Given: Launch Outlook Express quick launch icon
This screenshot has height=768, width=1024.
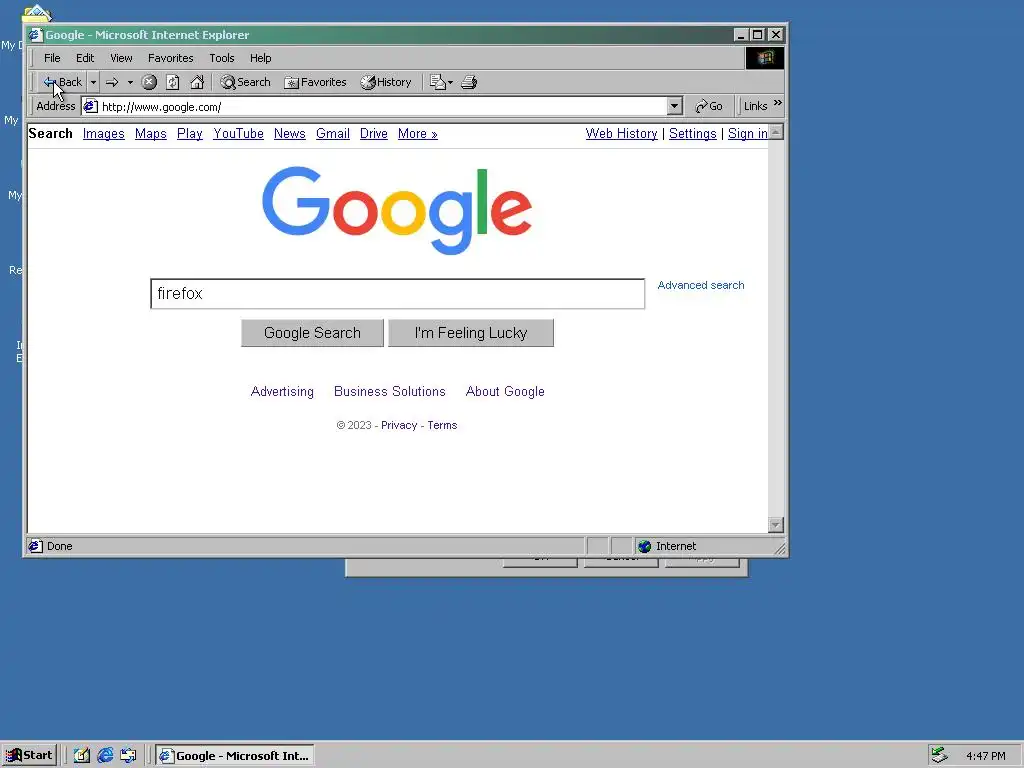Looking at the screenshot, I should (129, 756).
